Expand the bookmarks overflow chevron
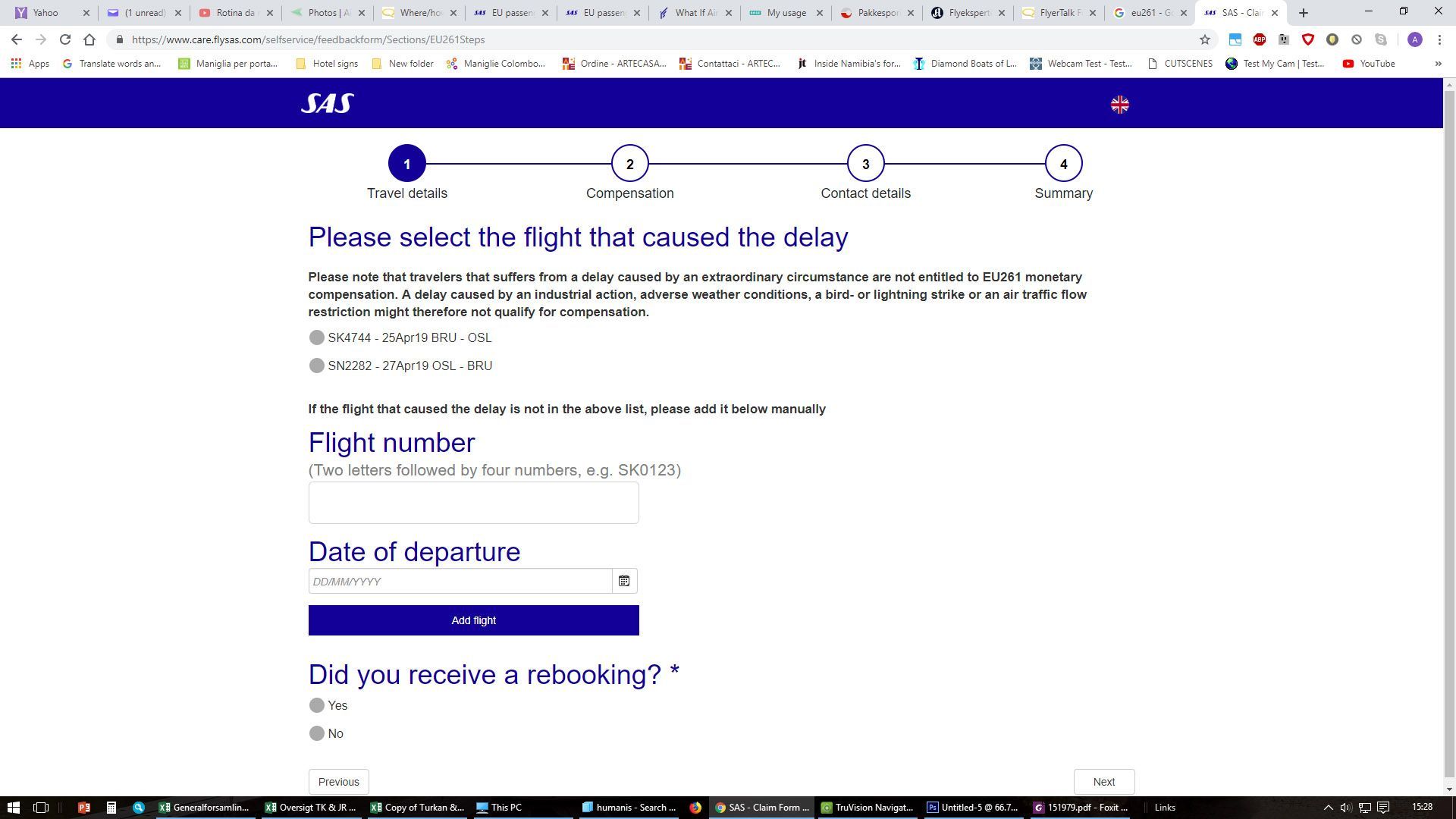Viewport: 1456px width, 819px height. click(x=1438, y=64)
